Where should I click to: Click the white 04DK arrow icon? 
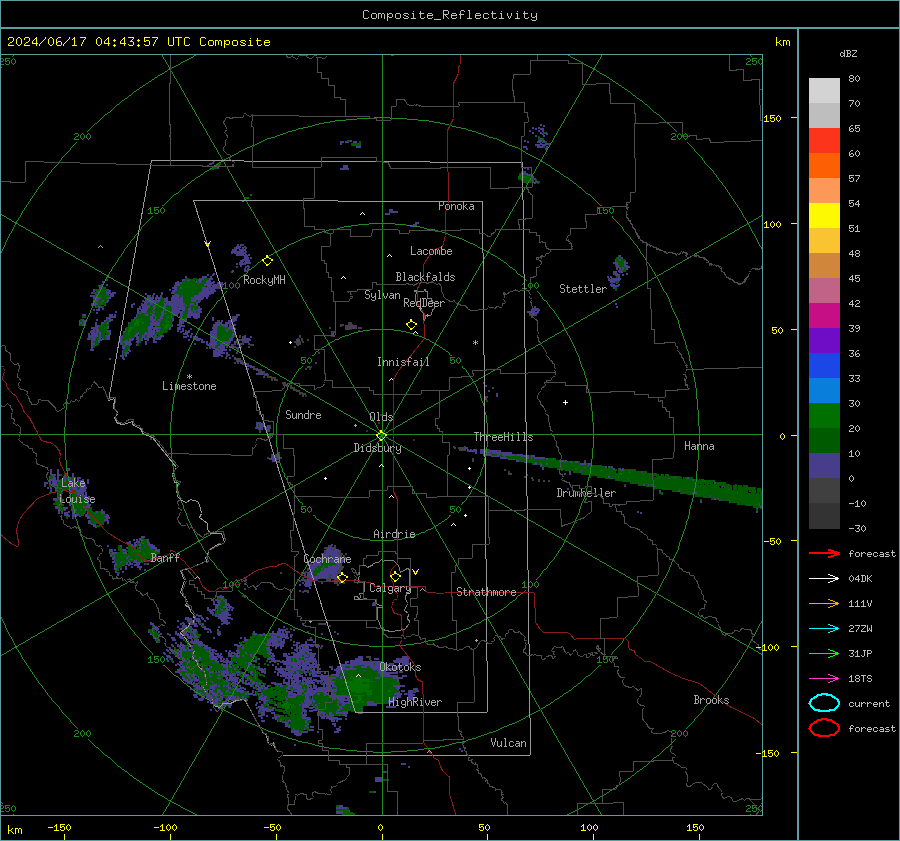[824, 579]
